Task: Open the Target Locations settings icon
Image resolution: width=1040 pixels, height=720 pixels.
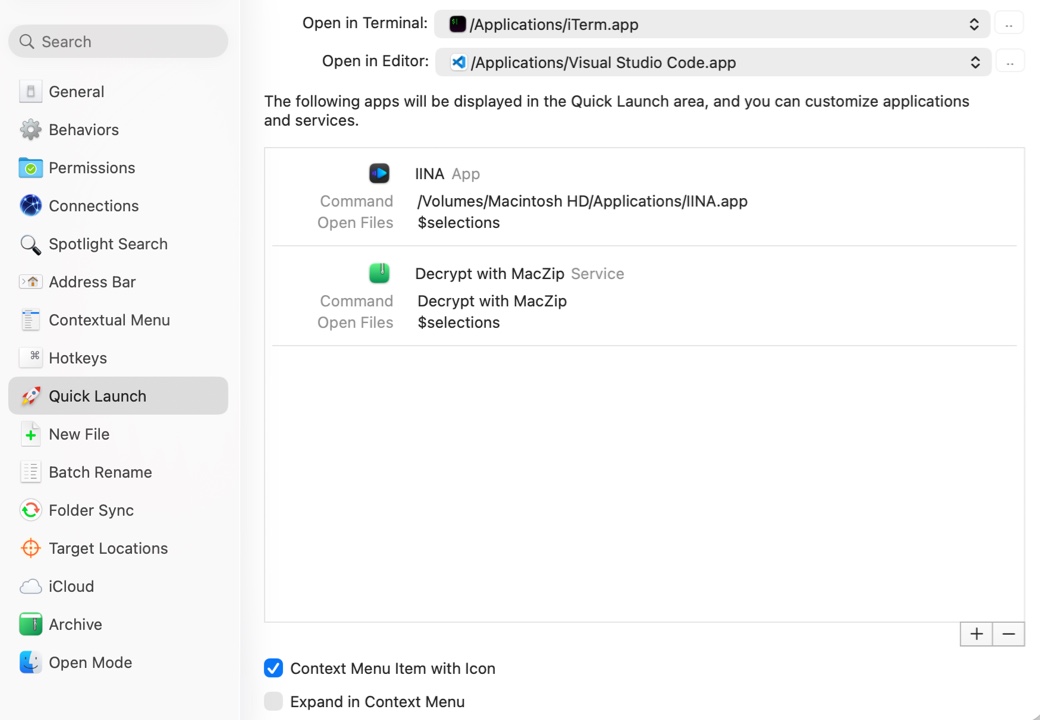Action: (x=29, y=548)
